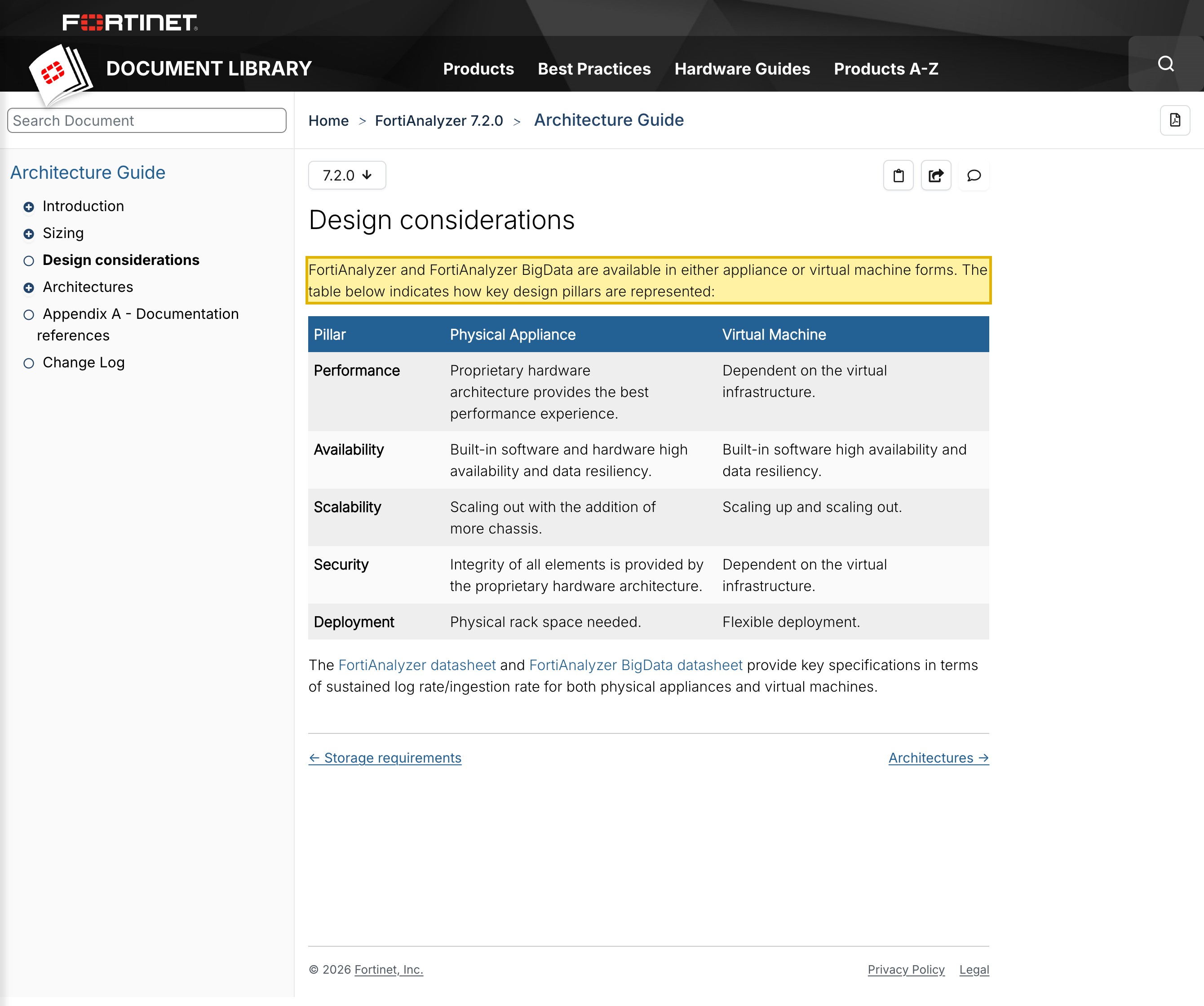This screenshot has width=1204, height=1006.
Task: Click the DOCUMENT LIBRARY header title
Action: [209, 69]
